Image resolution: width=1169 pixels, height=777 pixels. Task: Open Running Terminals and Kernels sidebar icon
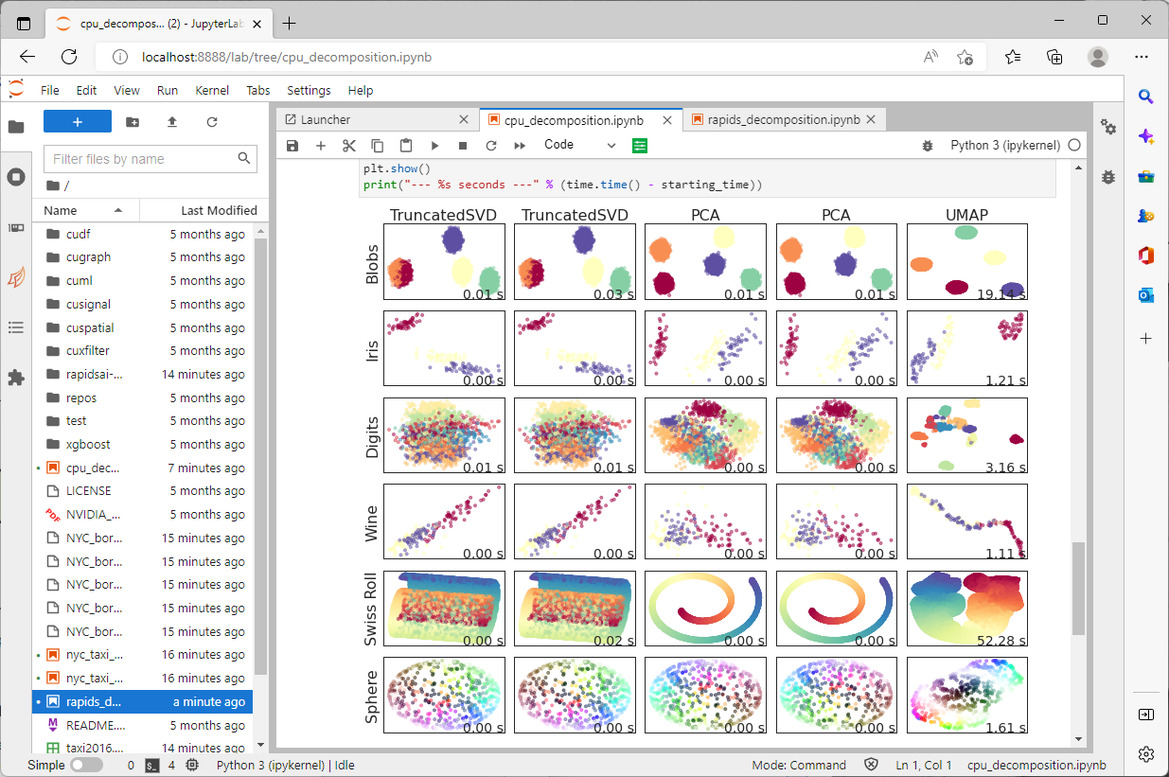[x=16, y=177]
